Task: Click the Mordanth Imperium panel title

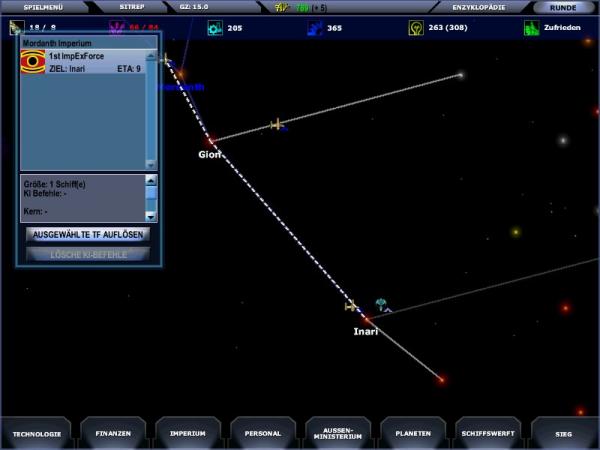Action: 57,43
